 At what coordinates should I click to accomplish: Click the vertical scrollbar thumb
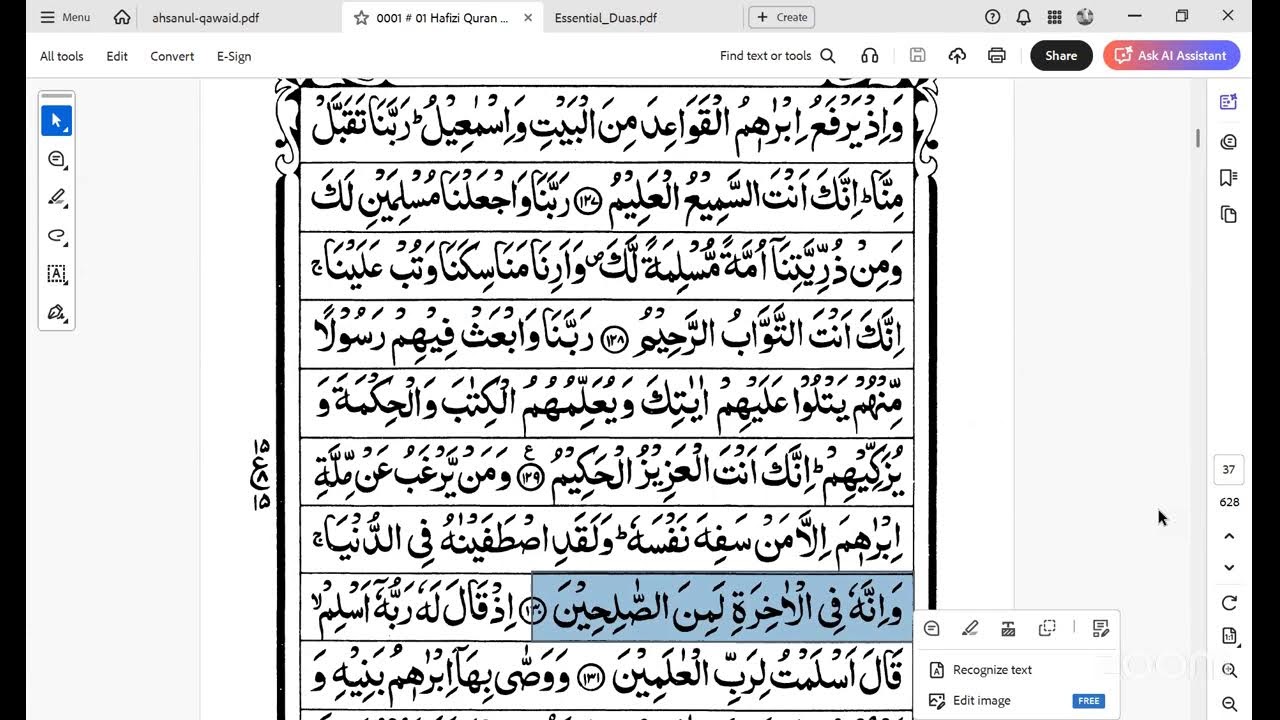click(x=1197, y=138)
